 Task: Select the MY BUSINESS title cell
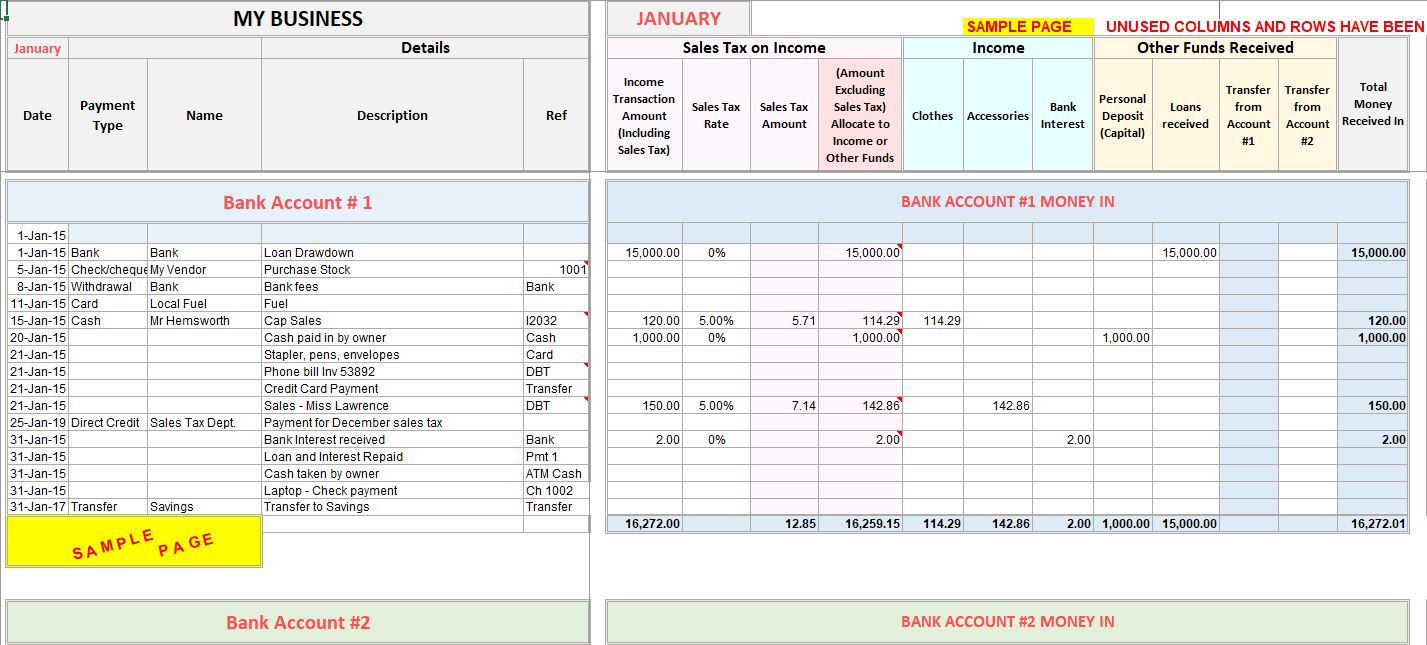tap(298, 18)
